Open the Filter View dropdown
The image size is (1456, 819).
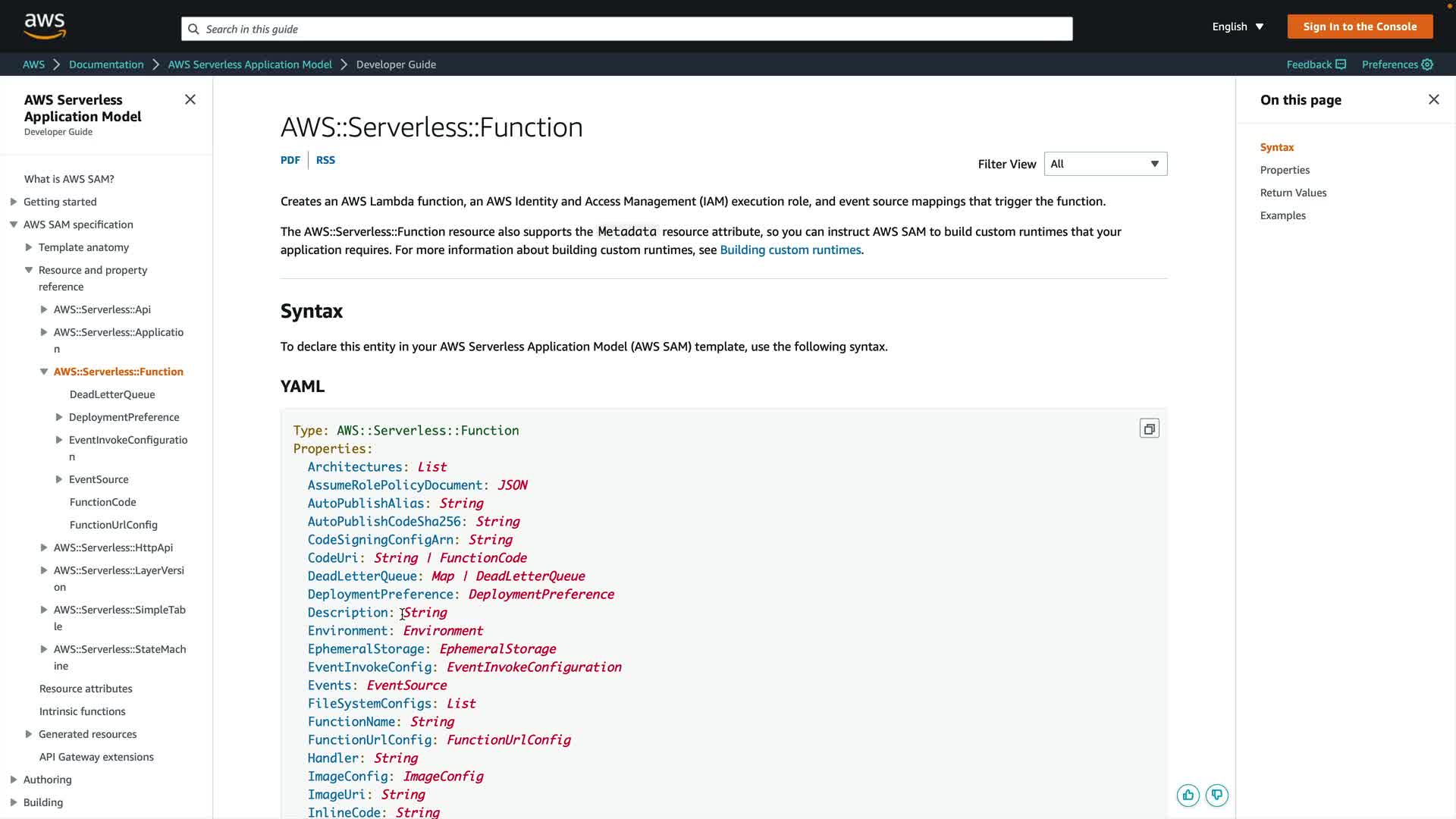pos(1105,164)
